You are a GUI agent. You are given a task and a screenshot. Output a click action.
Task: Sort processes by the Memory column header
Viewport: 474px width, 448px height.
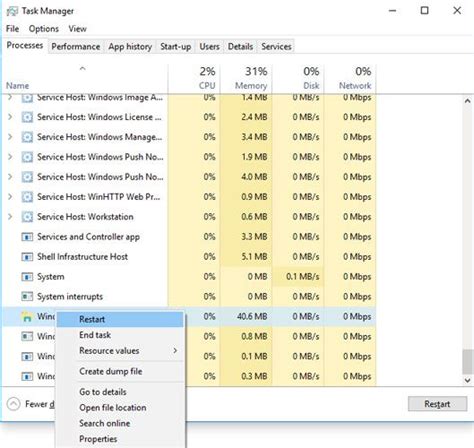tap(246, 79)
